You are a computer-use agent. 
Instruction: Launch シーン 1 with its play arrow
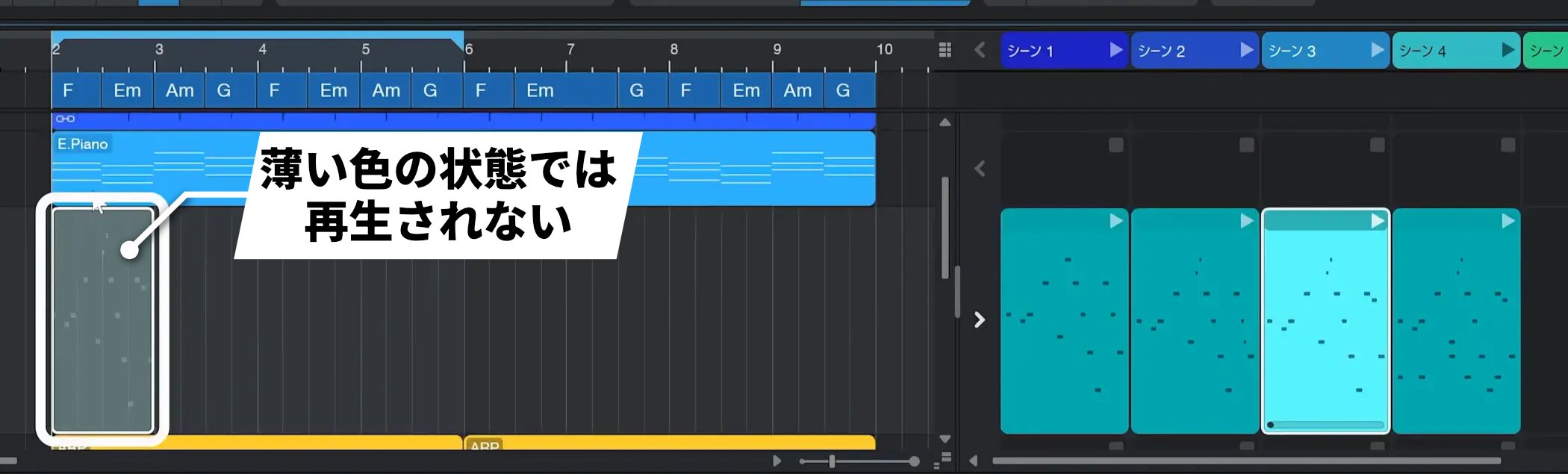(x=1116, y=50)
